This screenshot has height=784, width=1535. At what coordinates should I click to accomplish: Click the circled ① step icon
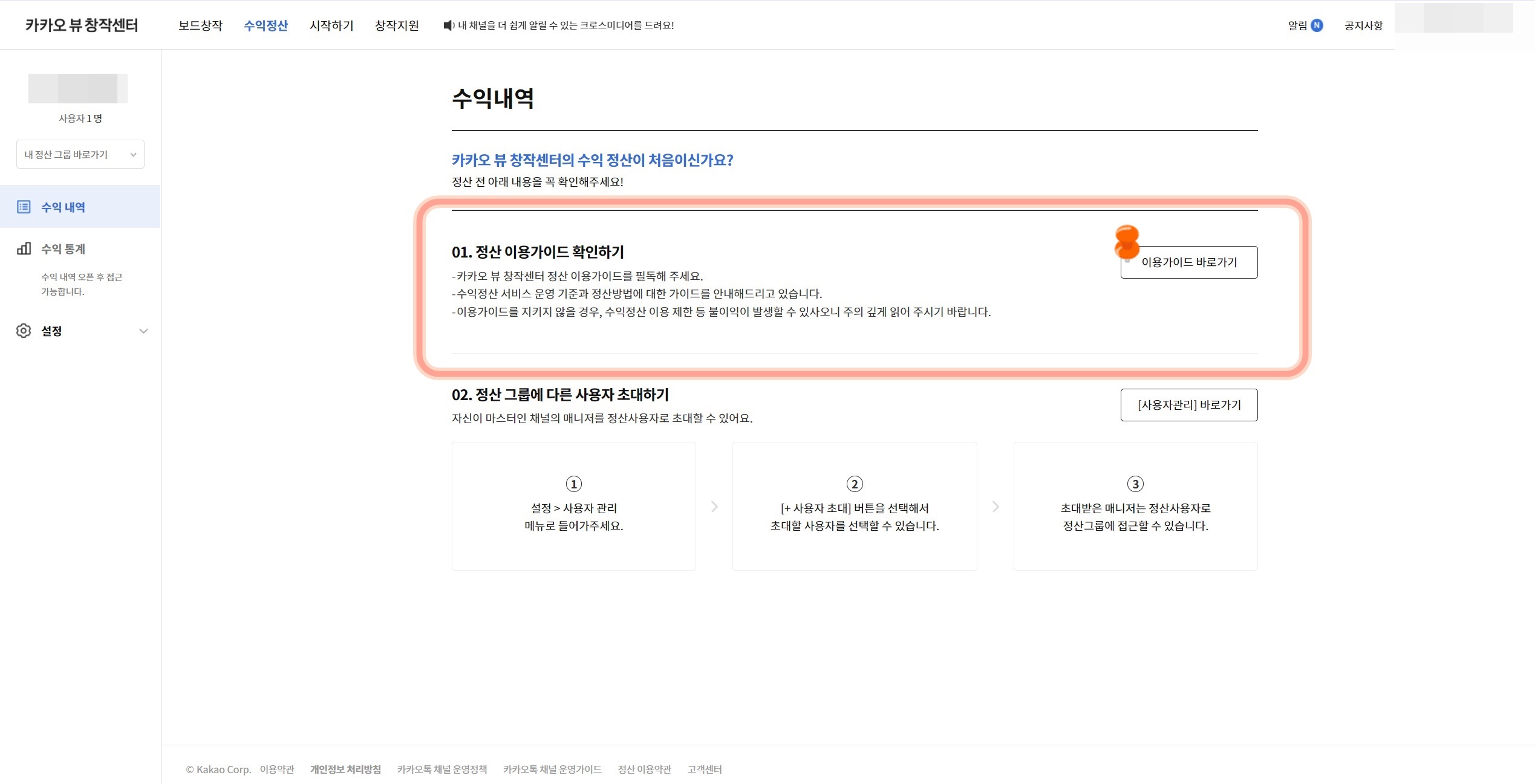pyautogui.click(x=573, y=484)
